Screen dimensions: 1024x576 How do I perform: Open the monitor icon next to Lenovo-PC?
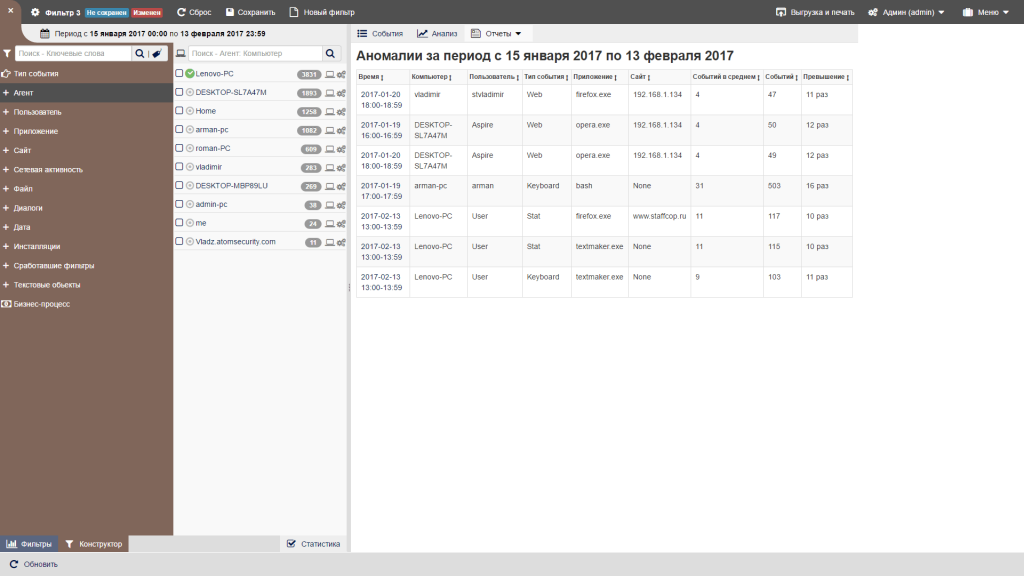tap(328, 73)
